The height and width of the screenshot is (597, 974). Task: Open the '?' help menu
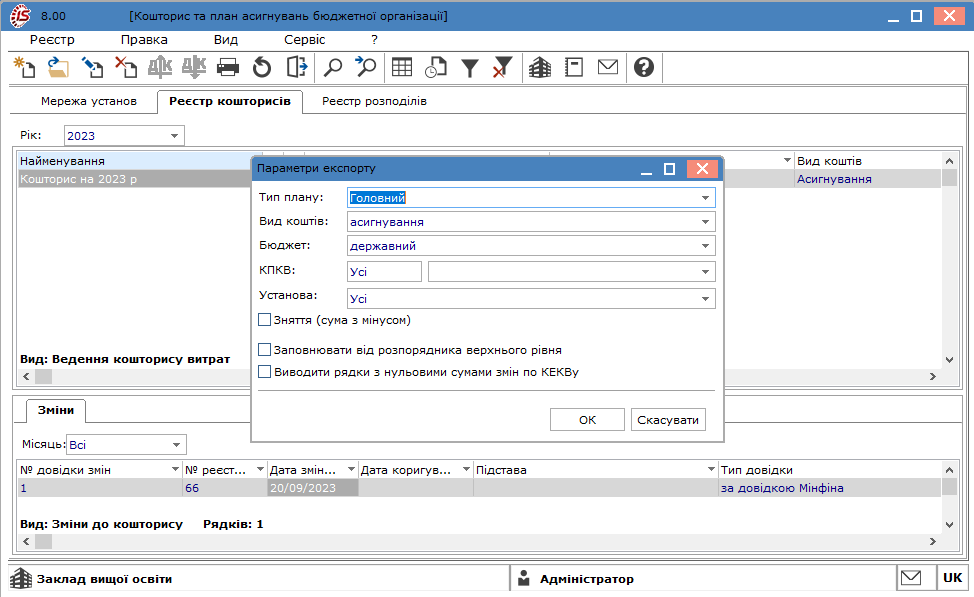coord(374,40)
